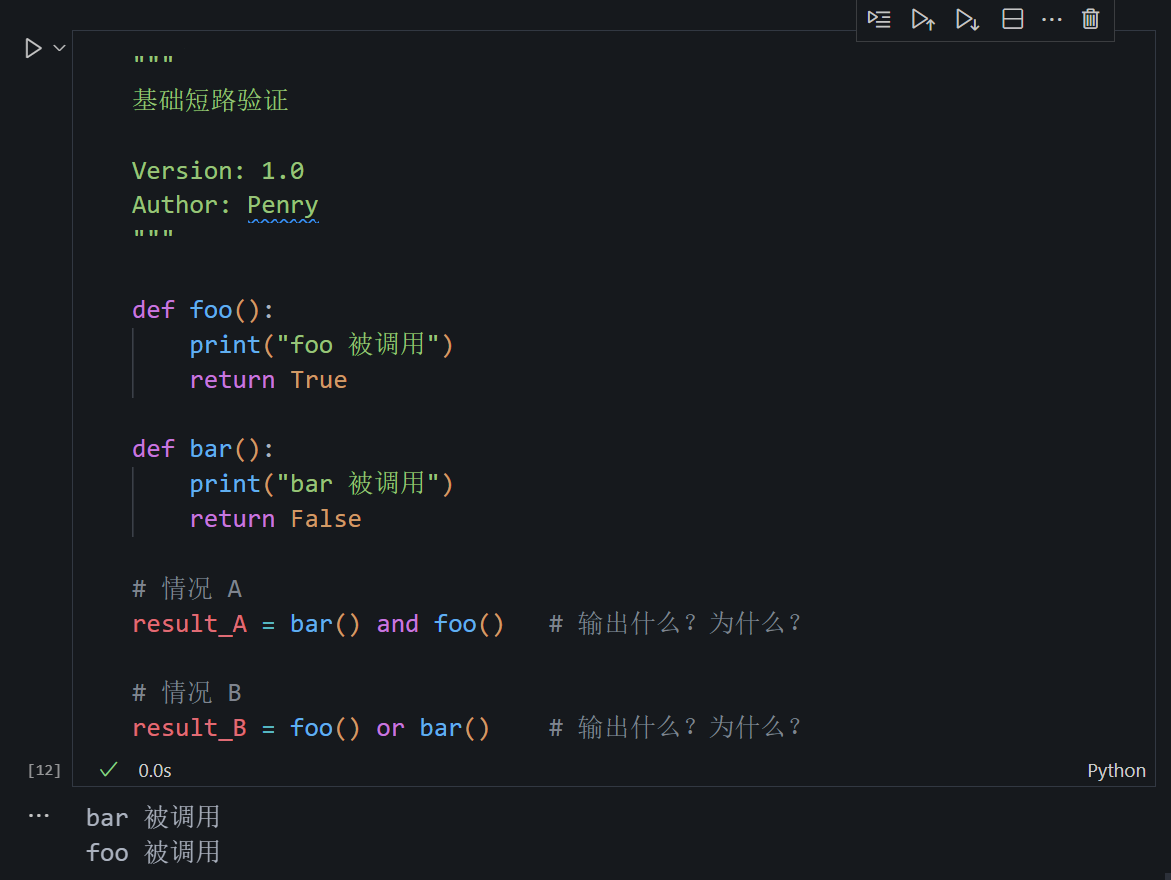Split the cell using the toolbar icon
Screen dimensions: 1171x880
(x=1012, y=19)
